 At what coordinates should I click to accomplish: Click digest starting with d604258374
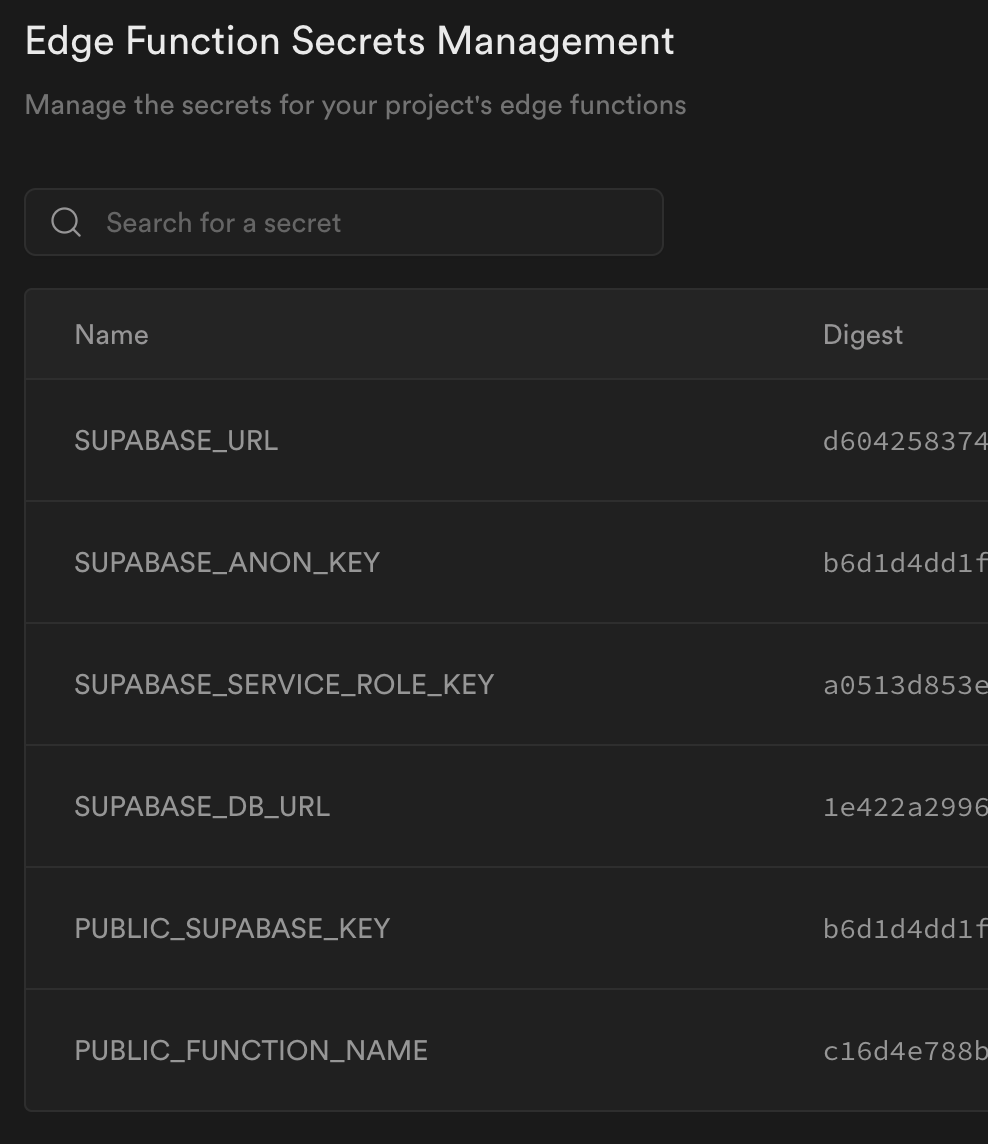(906, 441)
